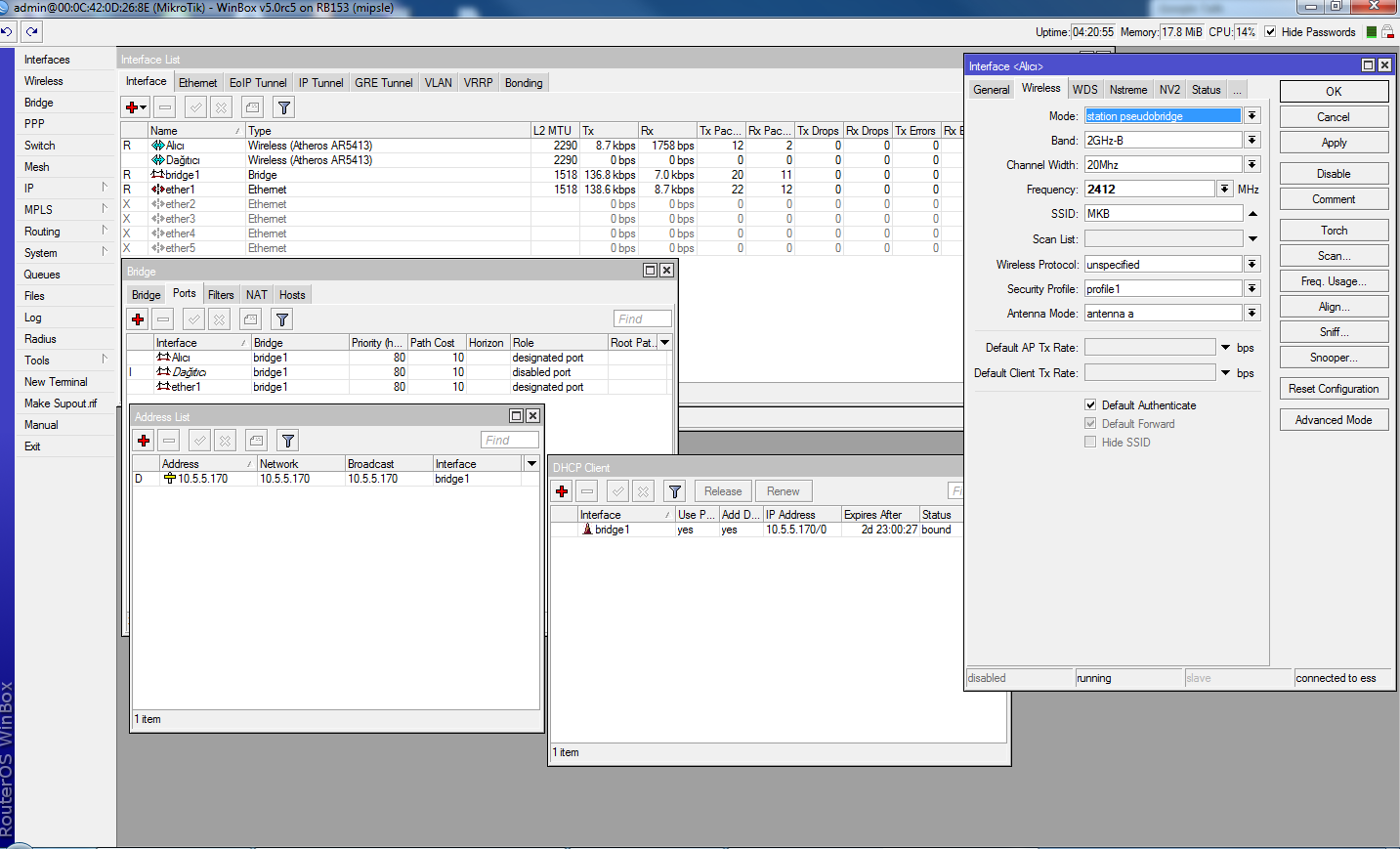Open Wireless Protocol dropdown
The image size is (1400, 849).
tap(1252, 264)
